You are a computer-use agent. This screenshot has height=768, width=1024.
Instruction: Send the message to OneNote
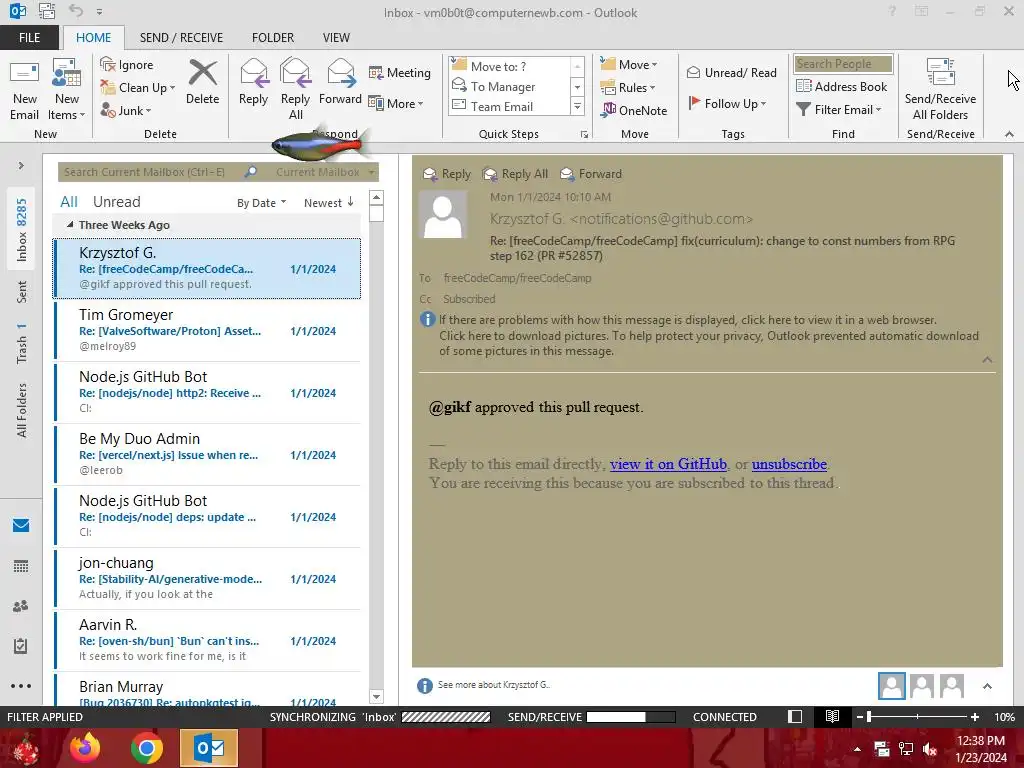(x=633, y=110)
